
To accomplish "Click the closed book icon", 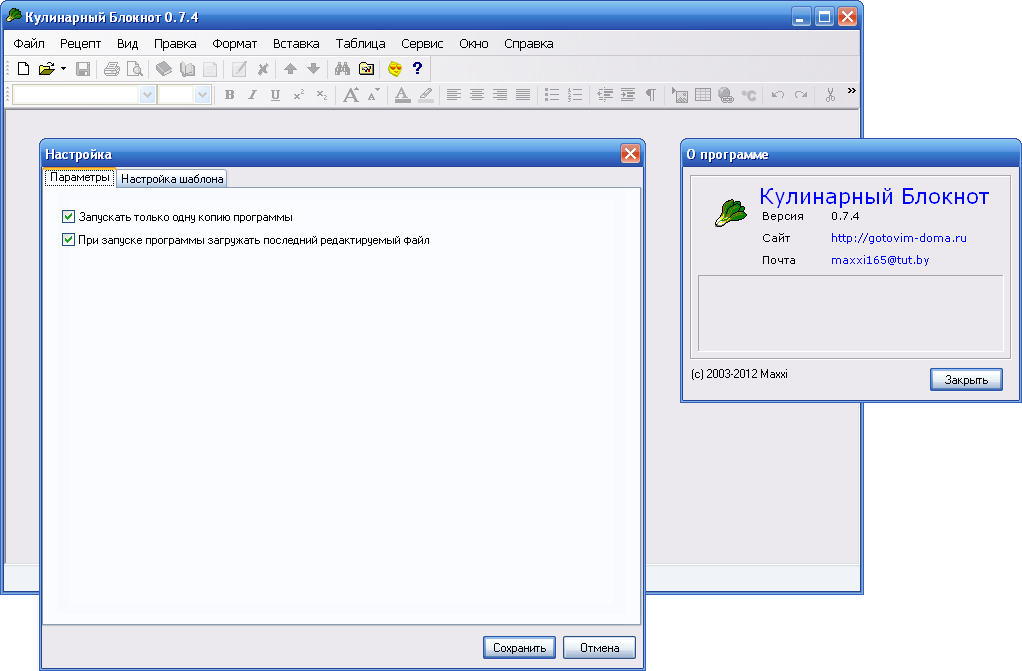I will tap(164, 68).
